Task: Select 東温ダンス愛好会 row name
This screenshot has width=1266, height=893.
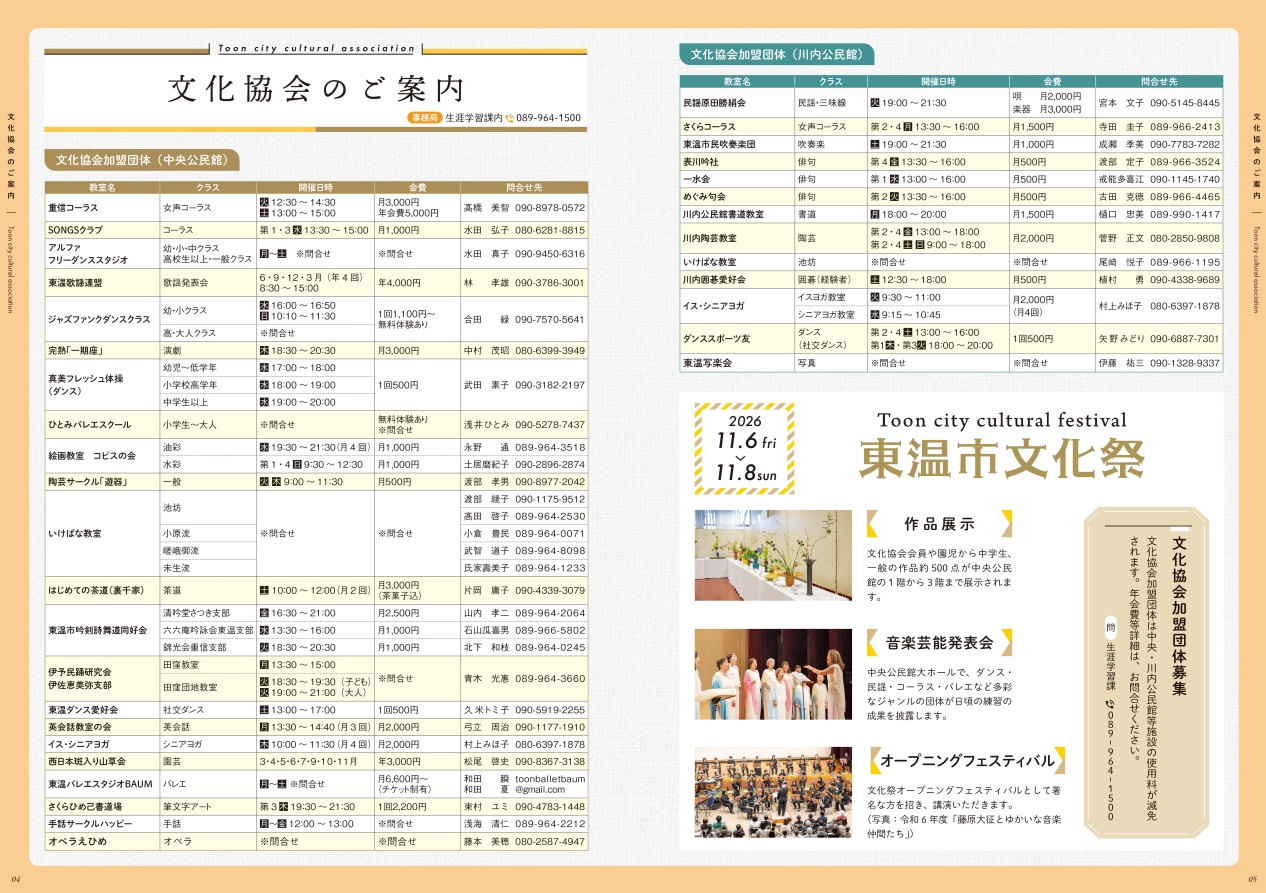Action: [x=84, y=710]
